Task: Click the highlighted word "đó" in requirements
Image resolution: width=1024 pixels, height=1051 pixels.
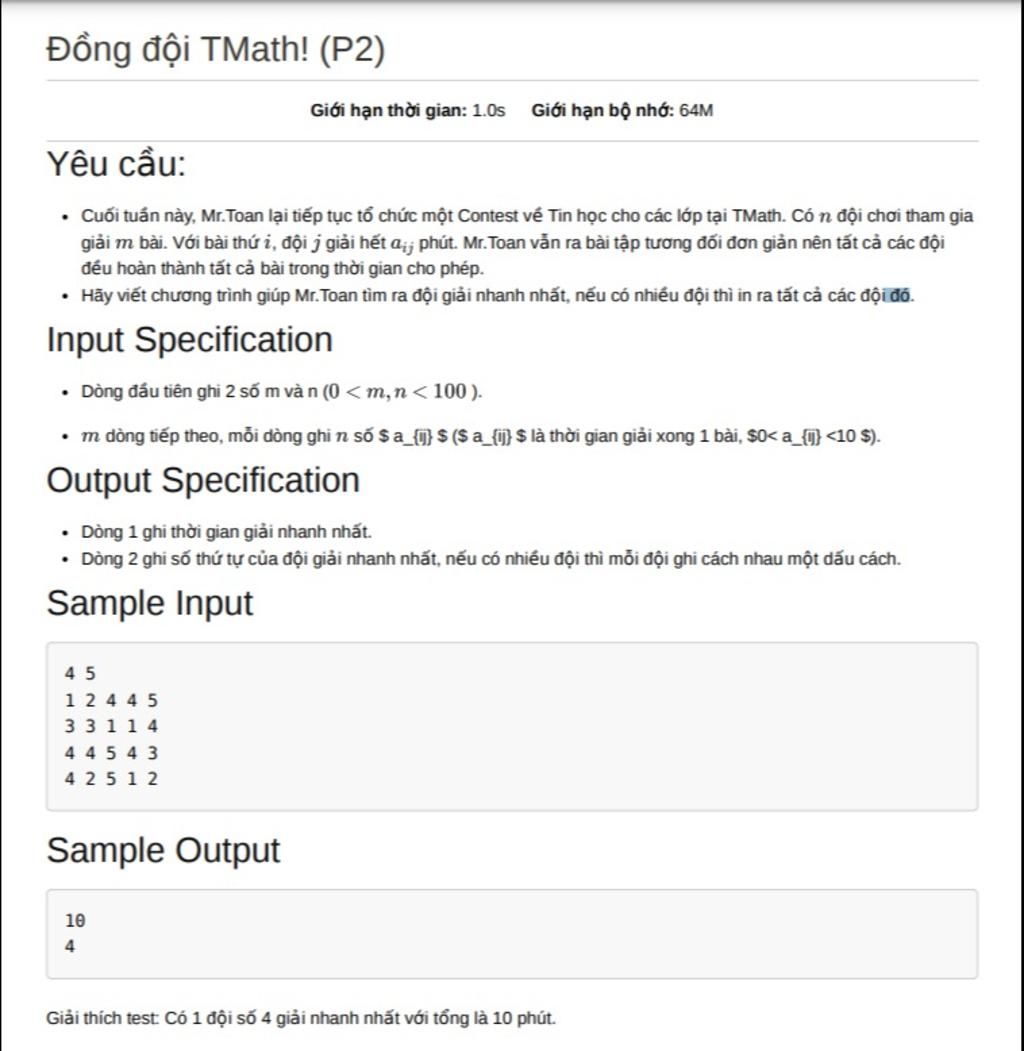Action: click(900, 295)
